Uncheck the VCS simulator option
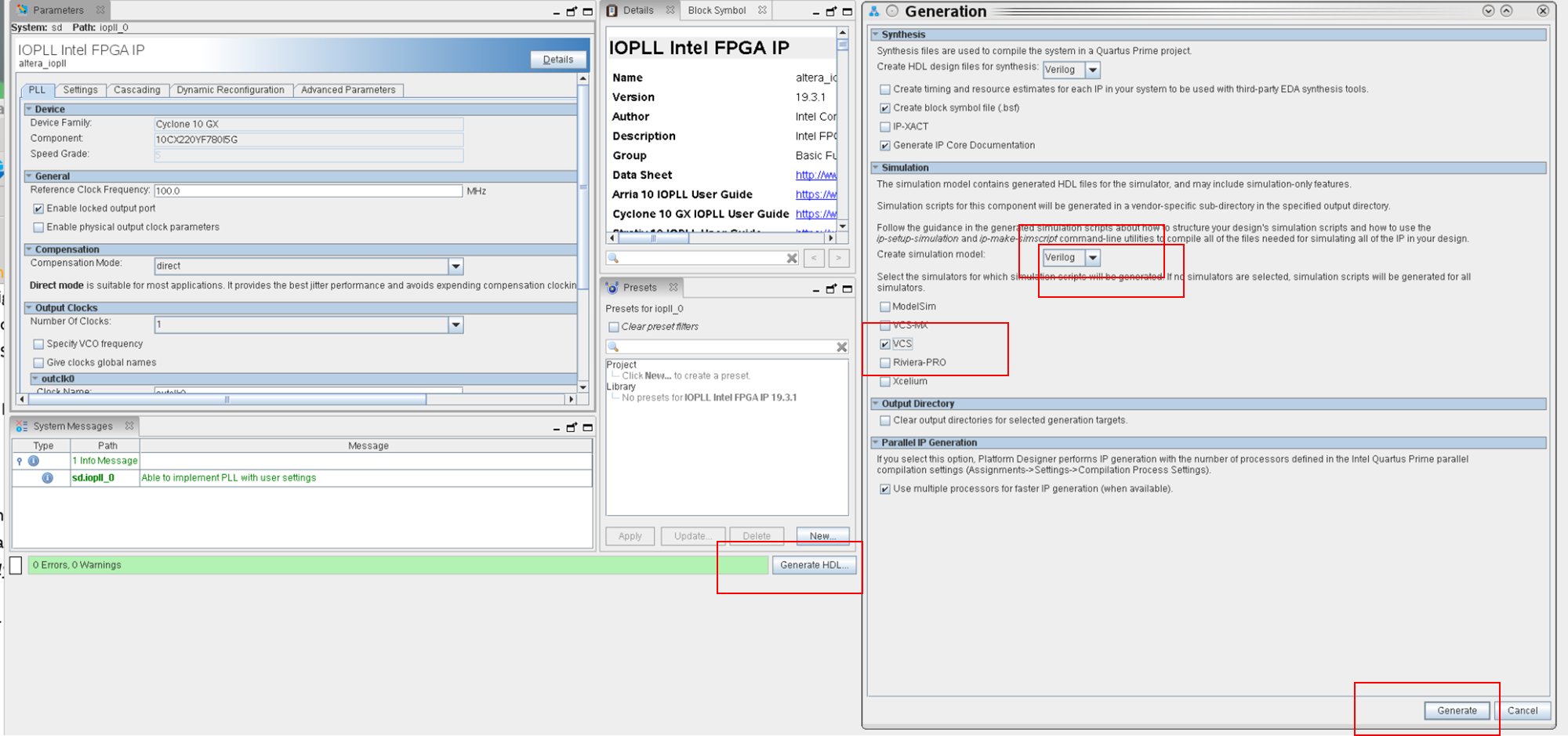1568x736 pixels. coord(885,343)
